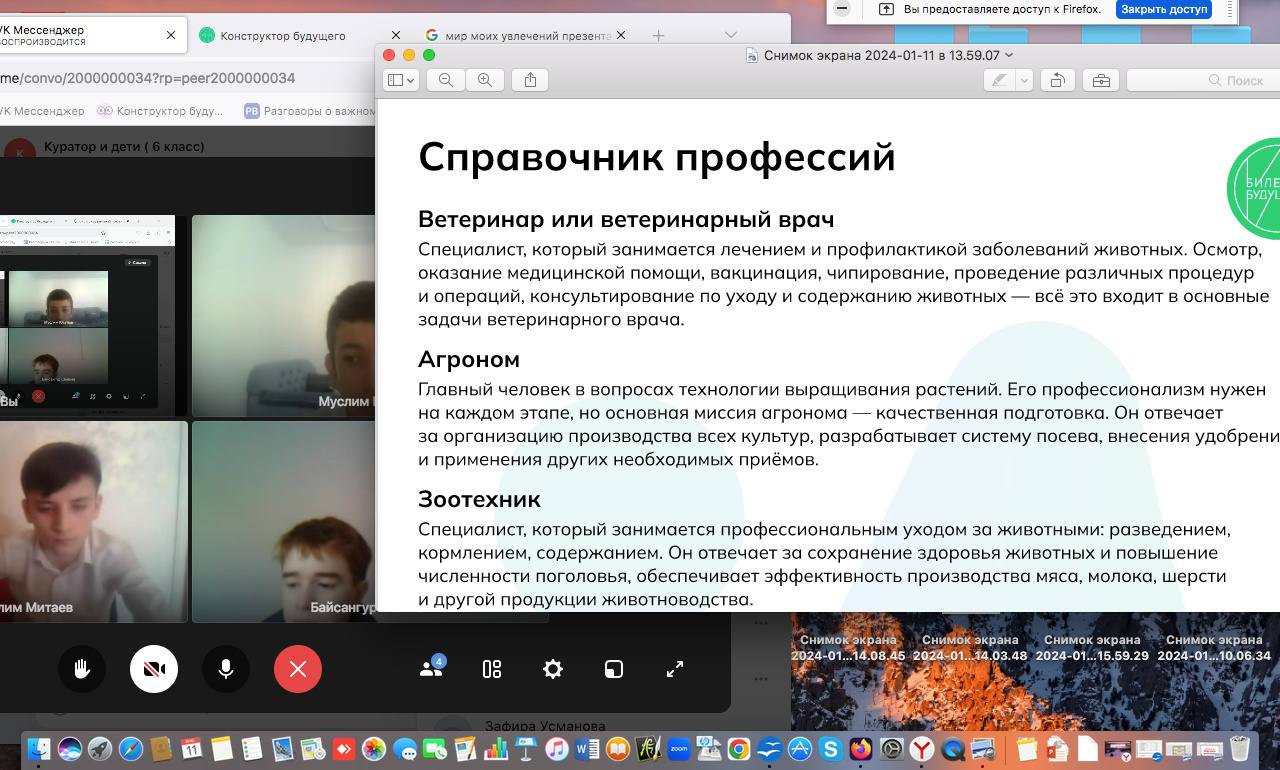This screenshot has height=770, width=1280.
Task: Open the Preview sidebar view dropdown
Action: (401, 80)
